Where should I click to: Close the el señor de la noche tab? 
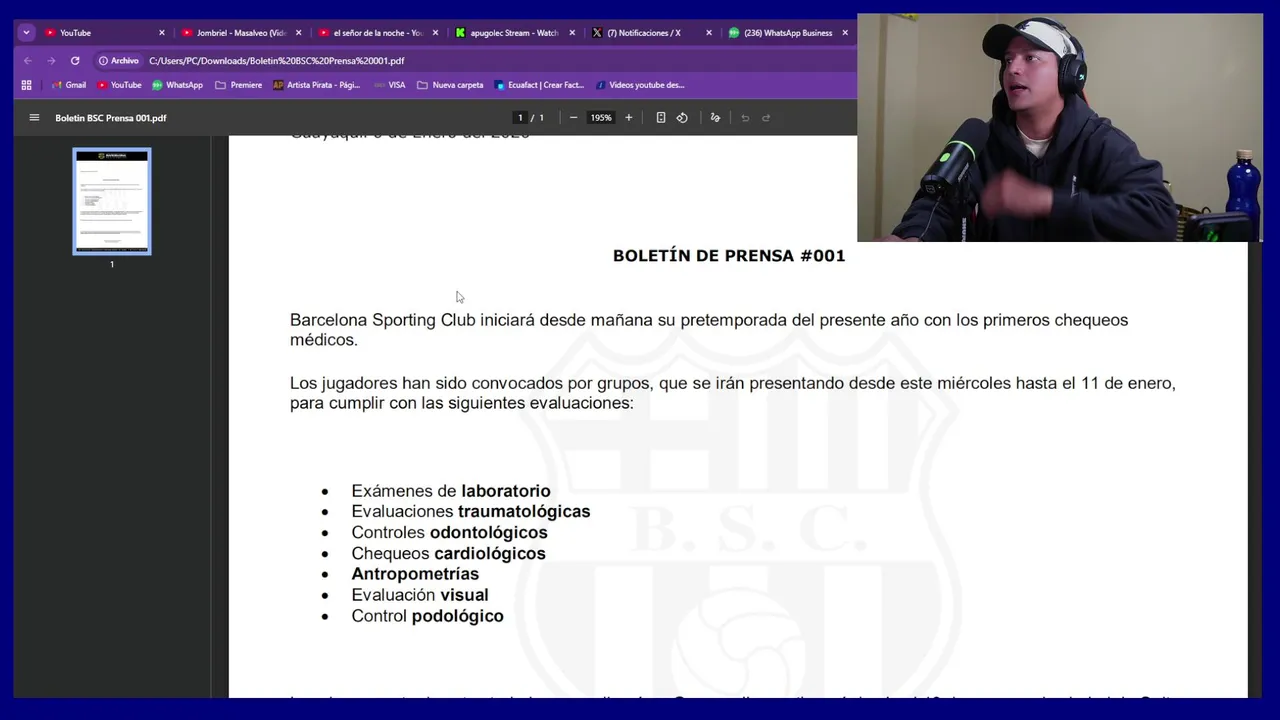(x=435, y=33)
